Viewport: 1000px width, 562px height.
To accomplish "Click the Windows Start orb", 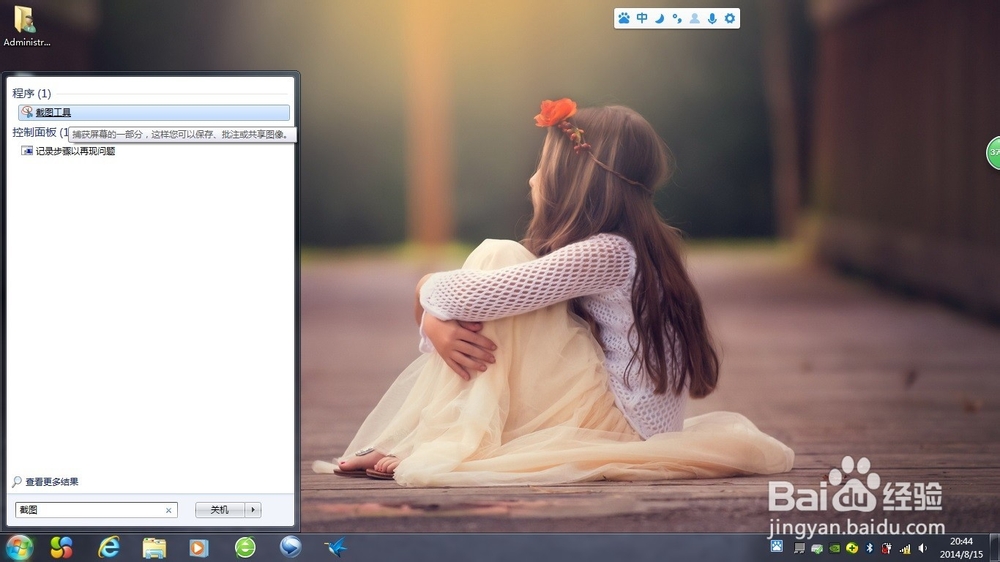I will point(18,547).
